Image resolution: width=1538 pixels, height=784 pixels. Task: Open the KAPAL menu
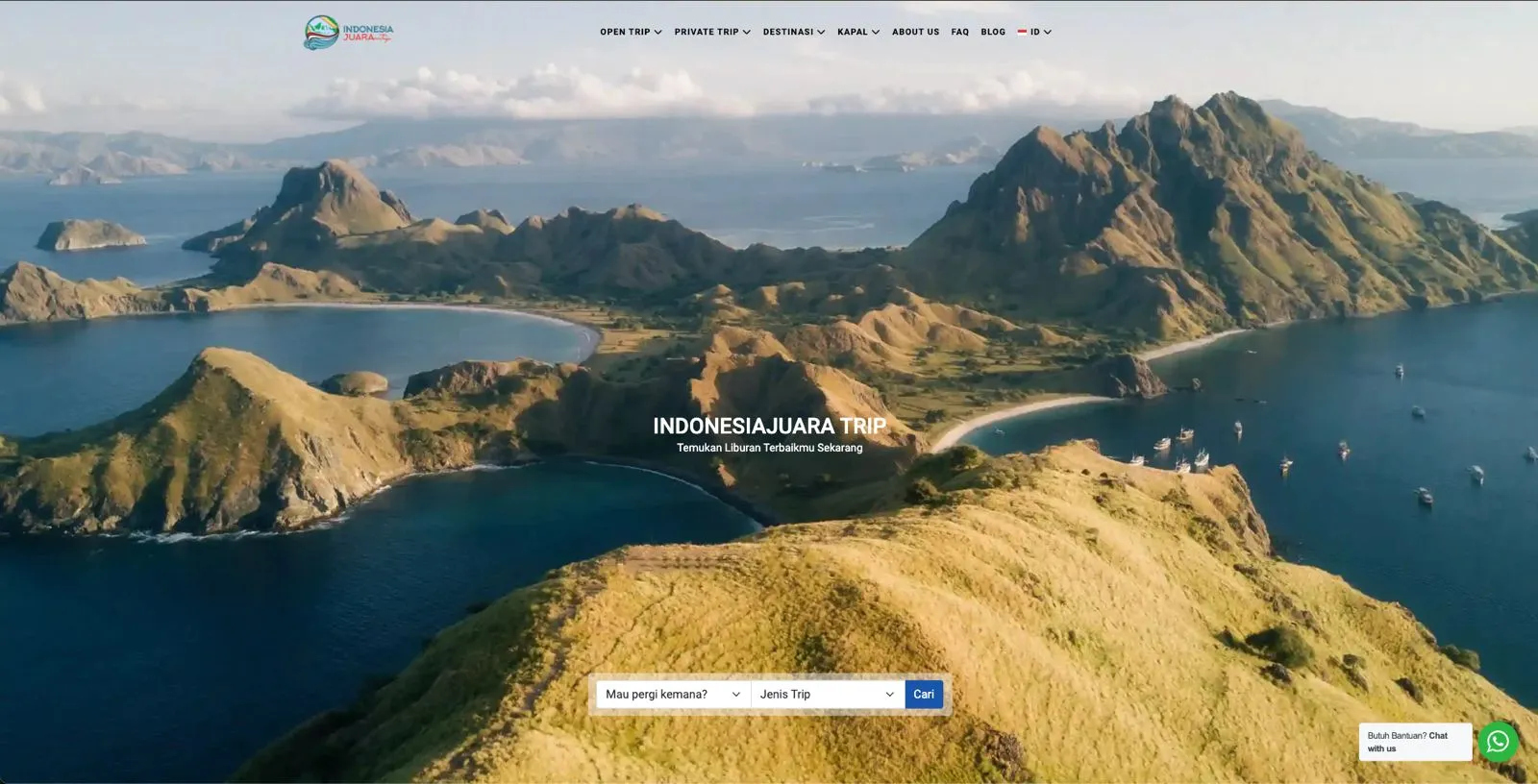pyautogui.click(x=858, y=32)
